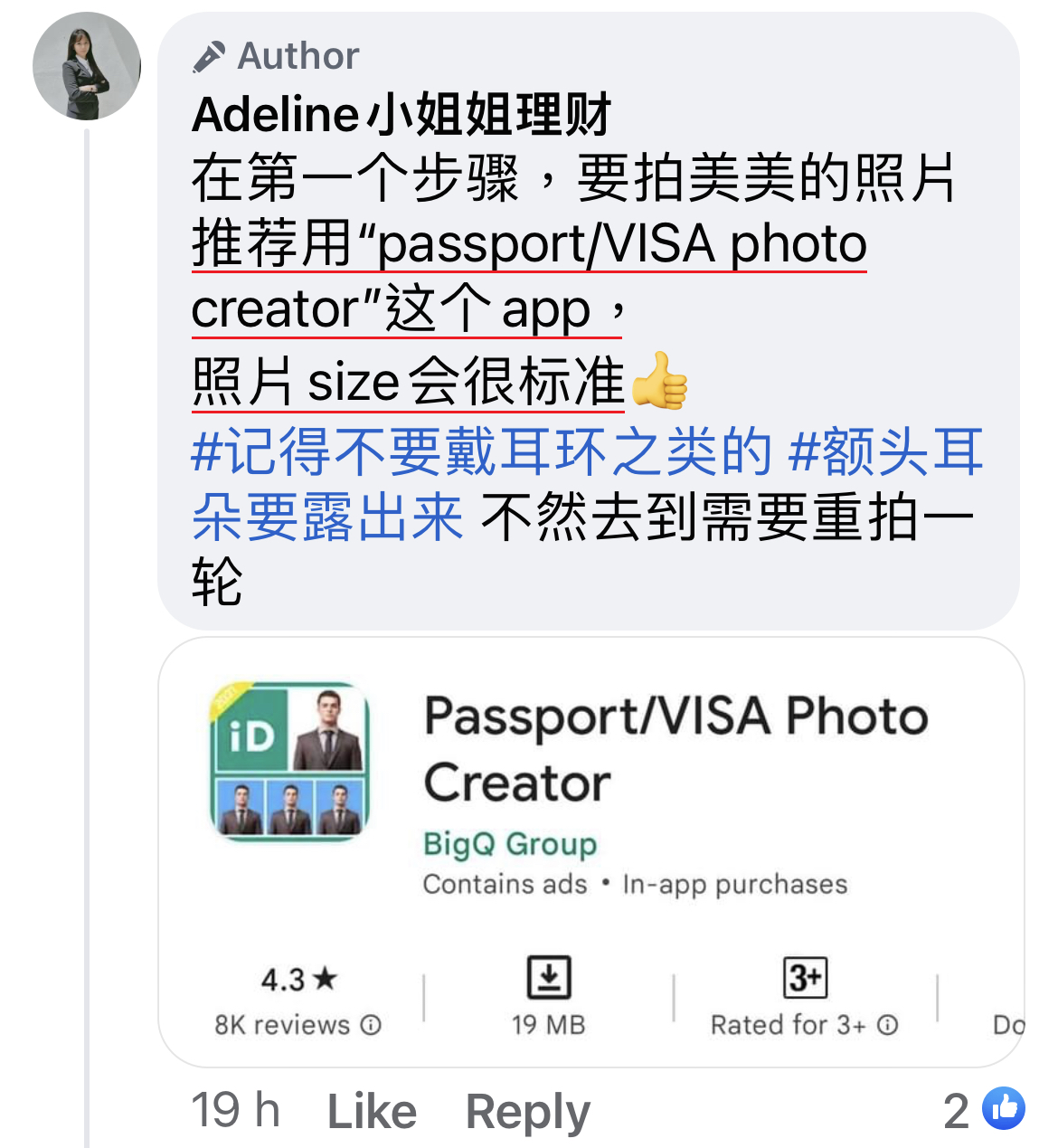Open hashtag #记得不要戴耳环之类的
Screen dimensions: 1058x1148
[483, 451]
